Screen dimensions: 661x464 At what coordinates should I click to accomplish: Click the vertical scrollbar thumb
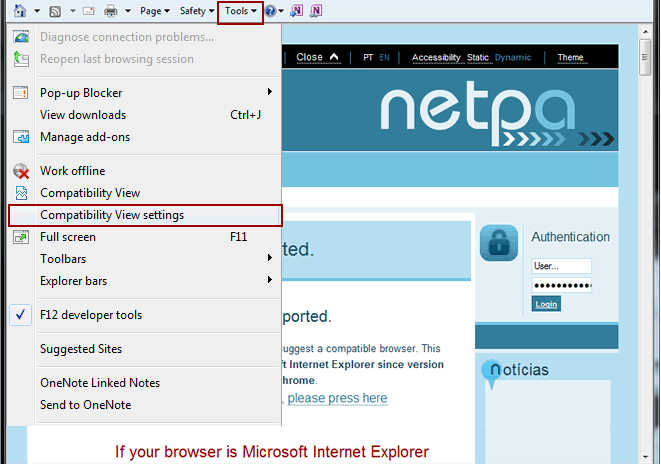coord(645,57)
